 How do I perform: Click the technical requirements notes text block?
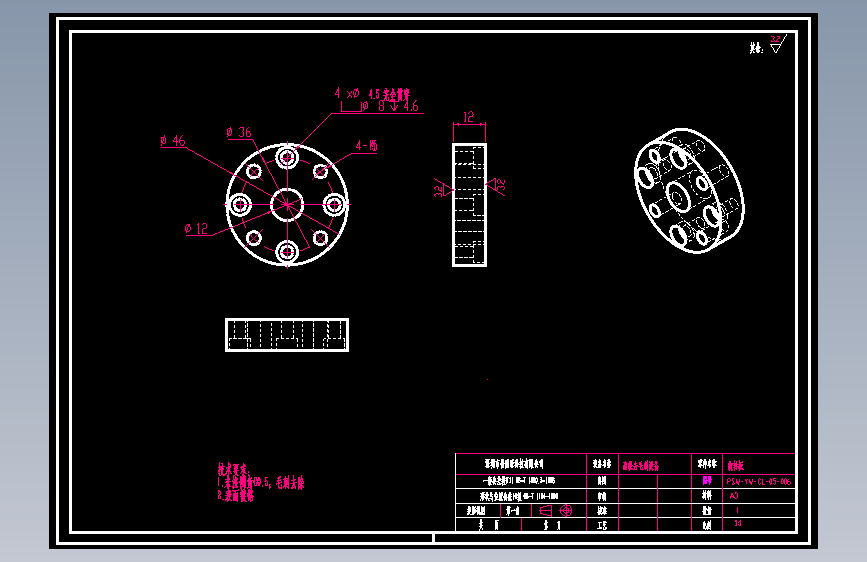click(260, 483)
